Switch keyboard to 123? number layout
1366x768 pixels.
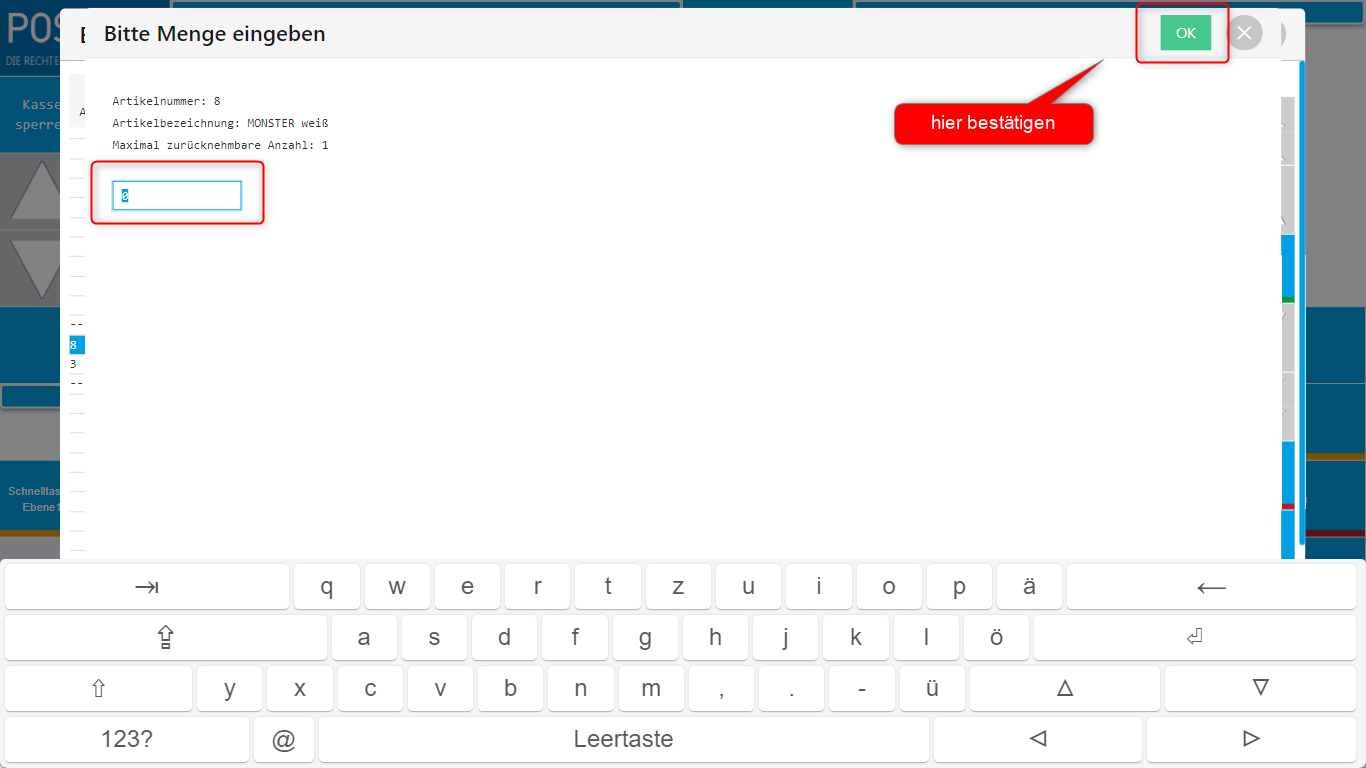(x=127, y=739)
